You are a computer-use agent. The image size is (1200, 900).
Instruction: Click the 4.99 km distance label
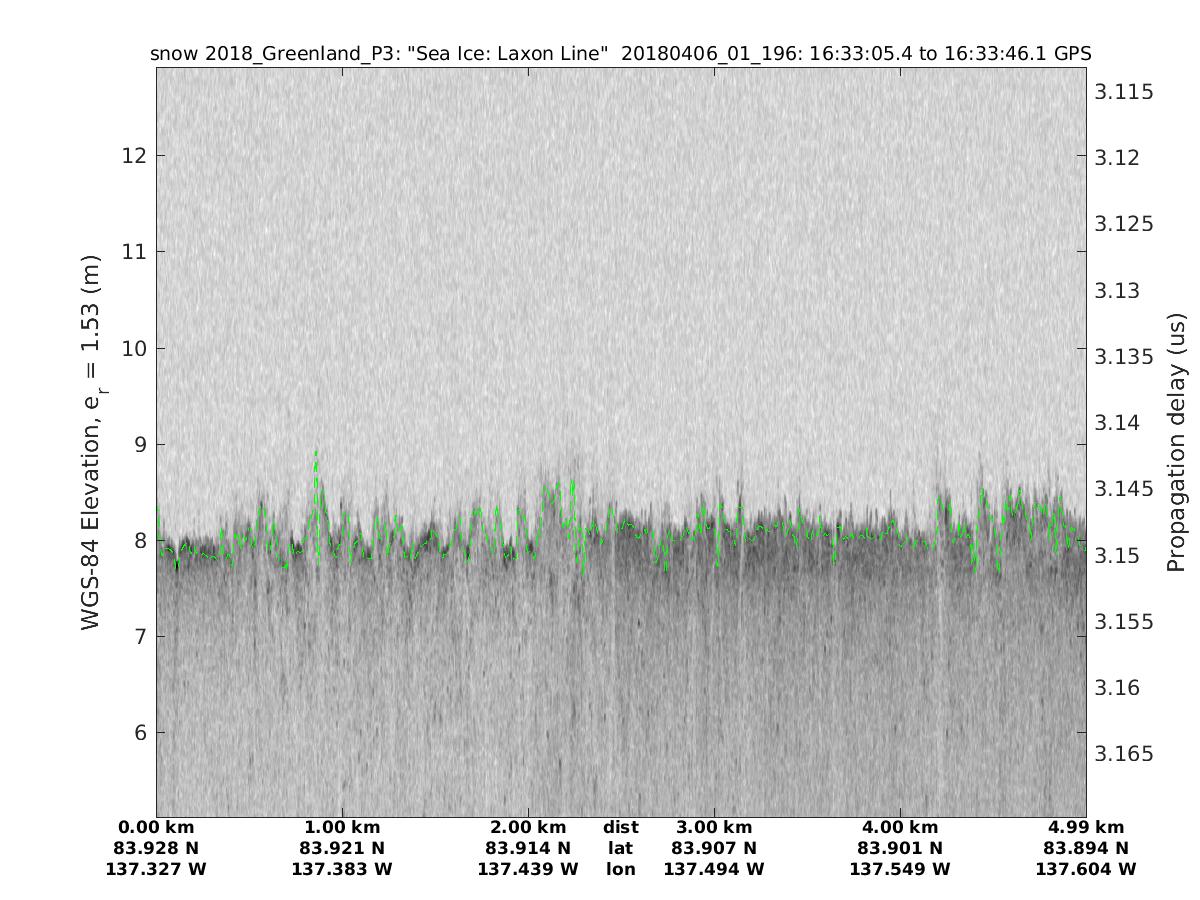click(1086, 828)
